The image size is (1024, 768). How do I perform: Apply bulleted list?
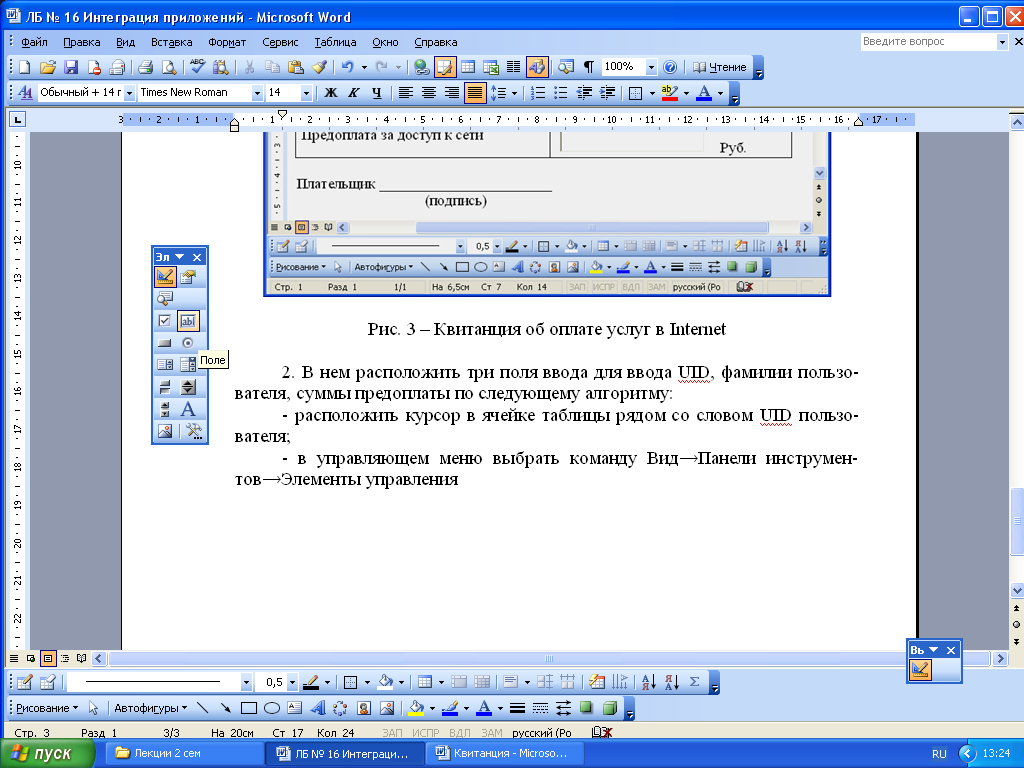tap(560, 93)
